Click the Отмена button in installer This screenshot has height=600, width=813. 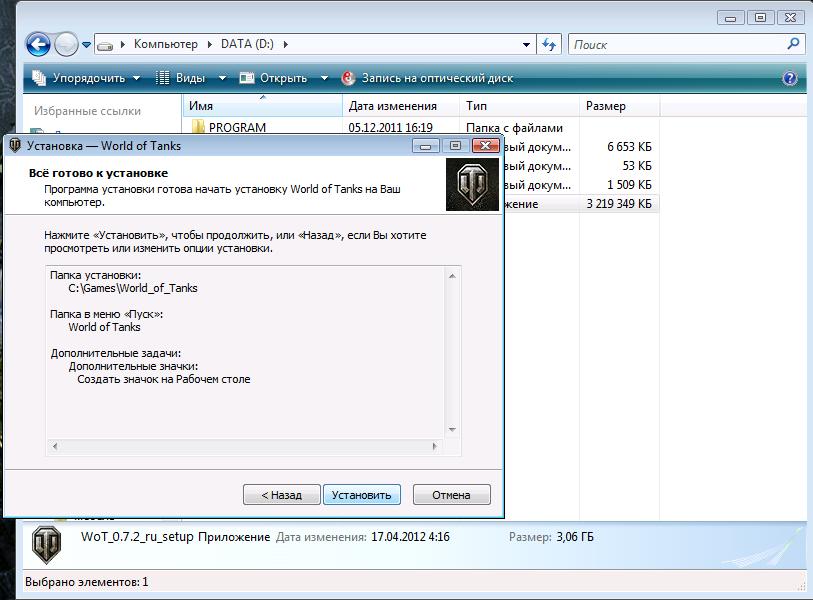coord(452,495)
